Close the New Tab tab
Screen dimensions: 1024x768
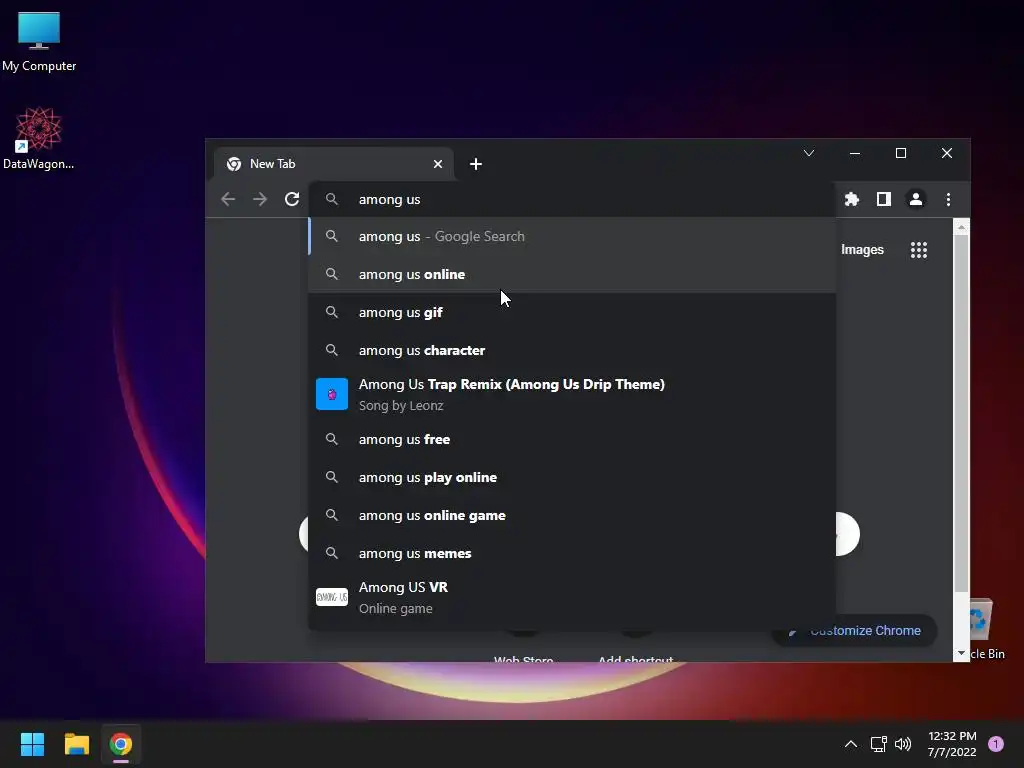click(438, 164)
